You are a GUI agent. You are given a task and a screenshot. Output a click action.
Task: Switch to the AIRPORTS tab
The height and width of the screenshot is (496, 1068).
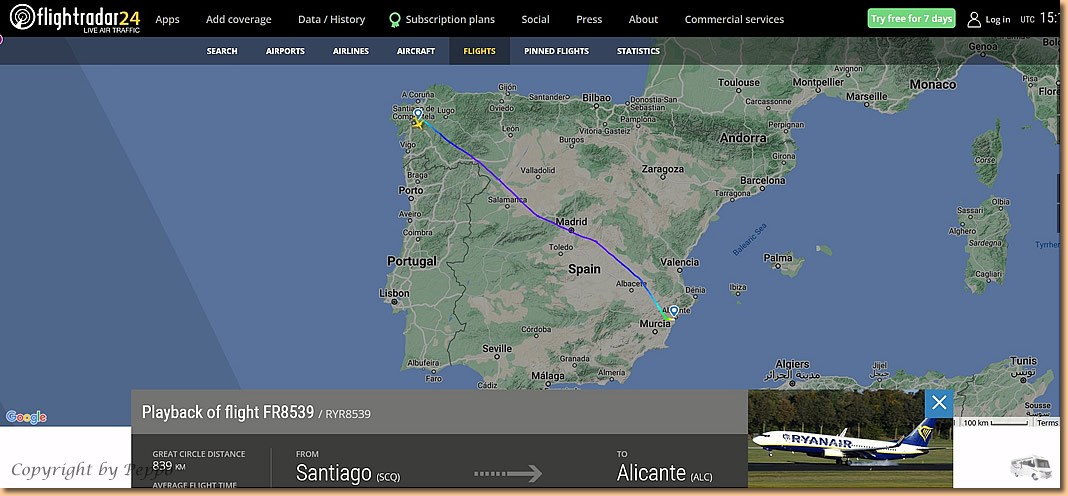point(285,51)
